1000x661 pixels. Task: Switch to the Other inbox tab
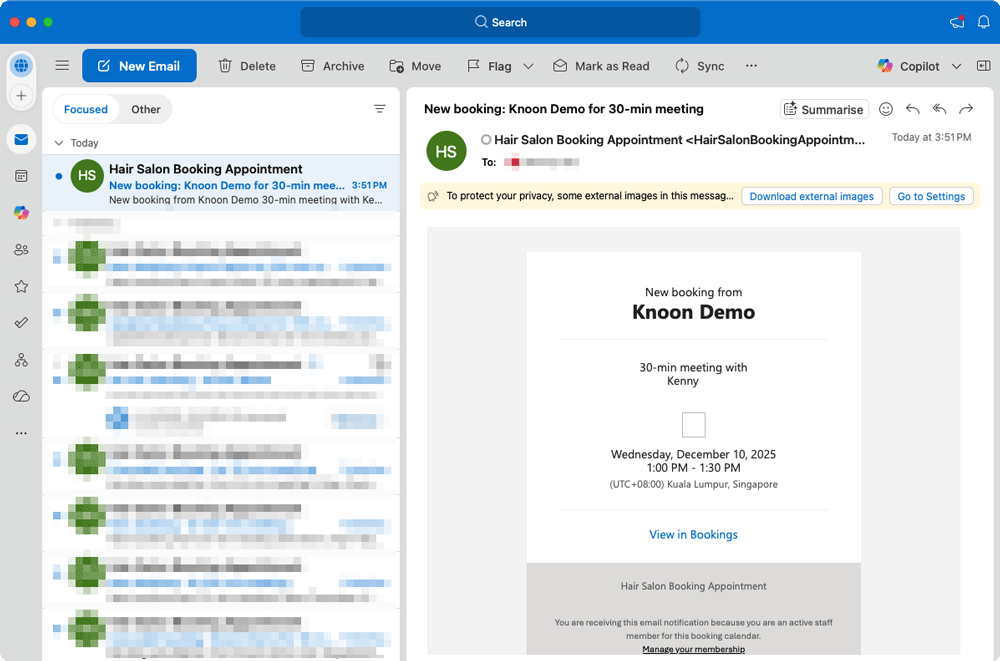[x=146, y=109]
